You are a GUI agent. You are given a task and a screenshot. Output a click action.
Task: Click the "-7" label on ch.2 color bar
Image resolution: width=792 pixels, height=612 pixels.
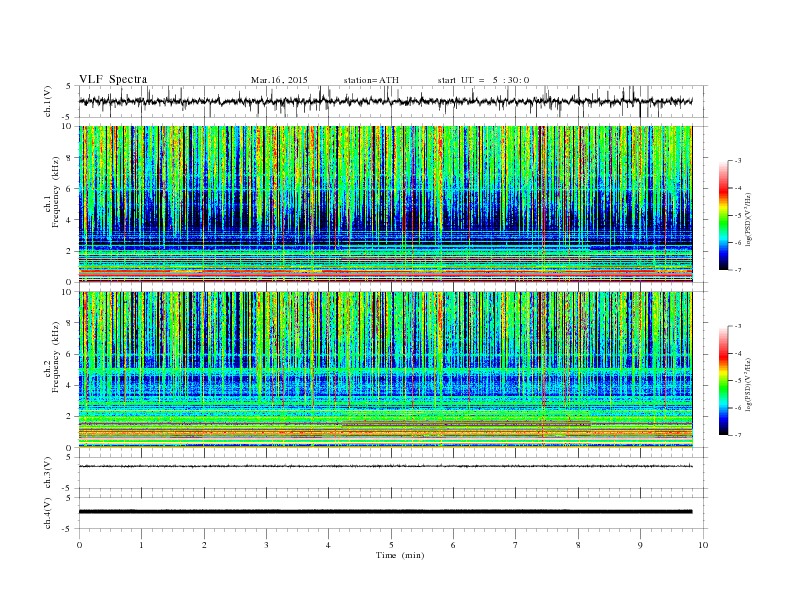pyautogui.click(x=737, y=435)
